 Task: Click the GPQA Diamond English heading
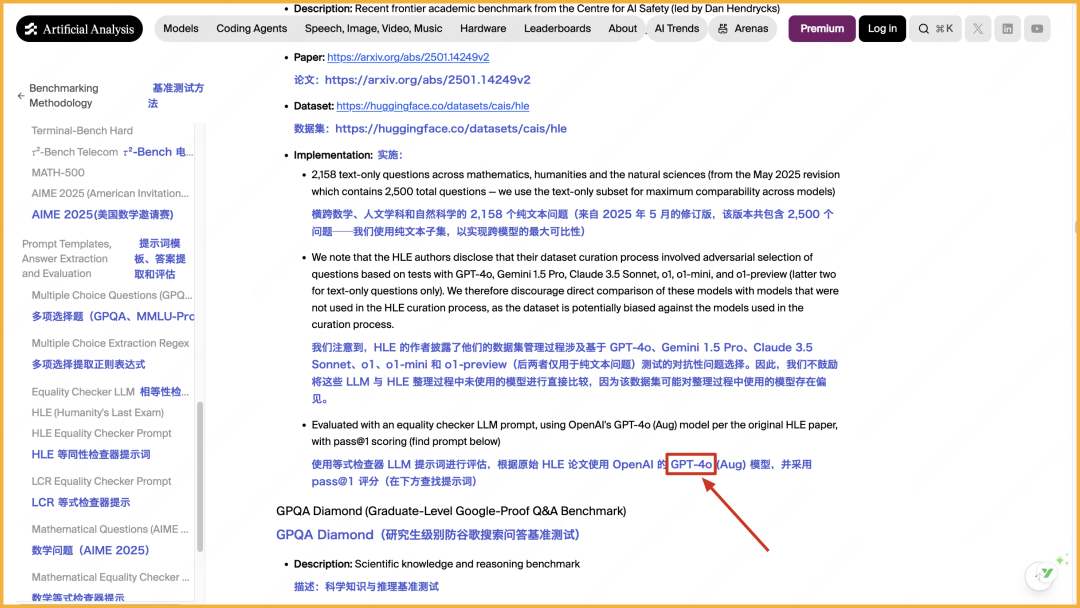tap(451, 511)
